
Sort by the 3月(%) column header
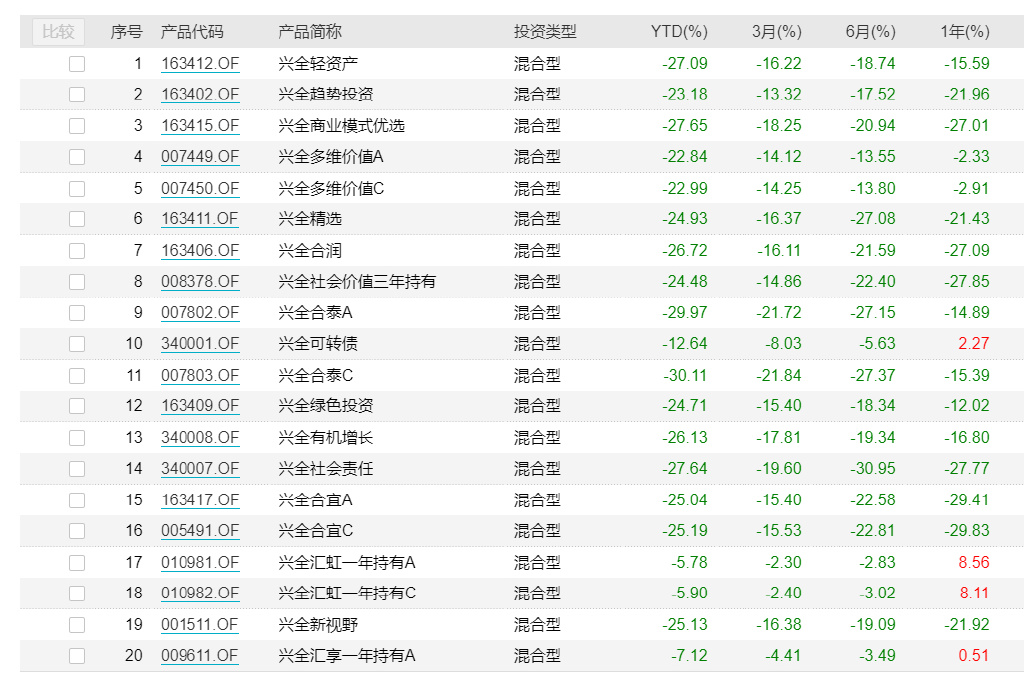click(x=776, y=31)
